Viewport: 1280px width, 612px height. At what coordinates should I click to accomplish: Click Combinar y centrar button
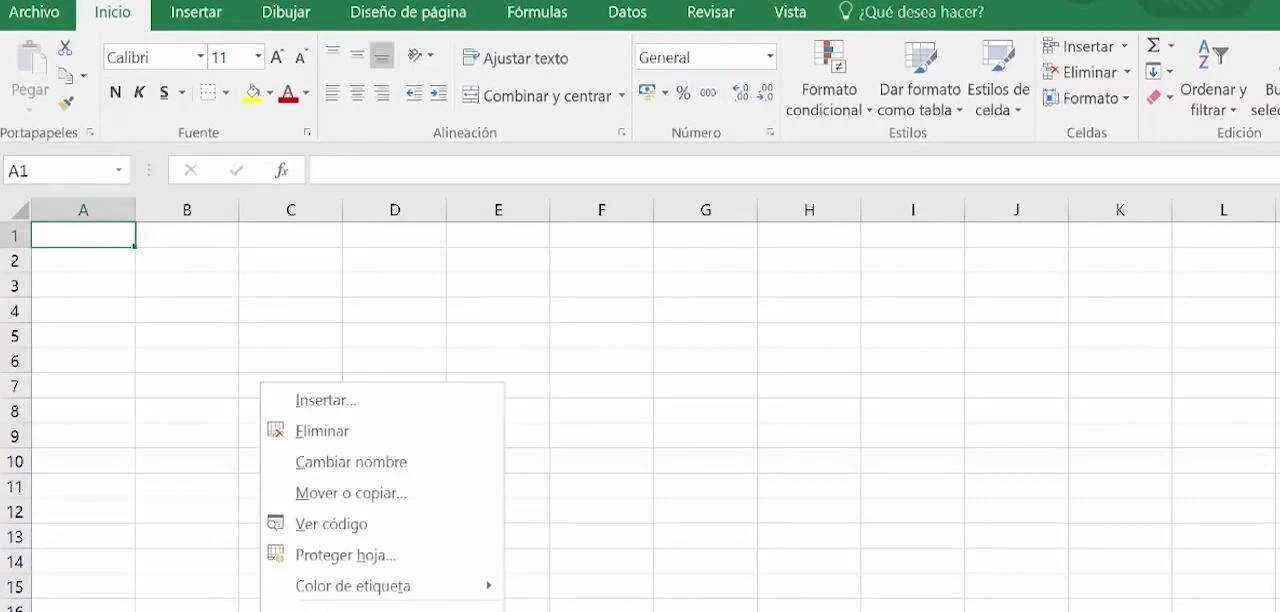(536, 96)
